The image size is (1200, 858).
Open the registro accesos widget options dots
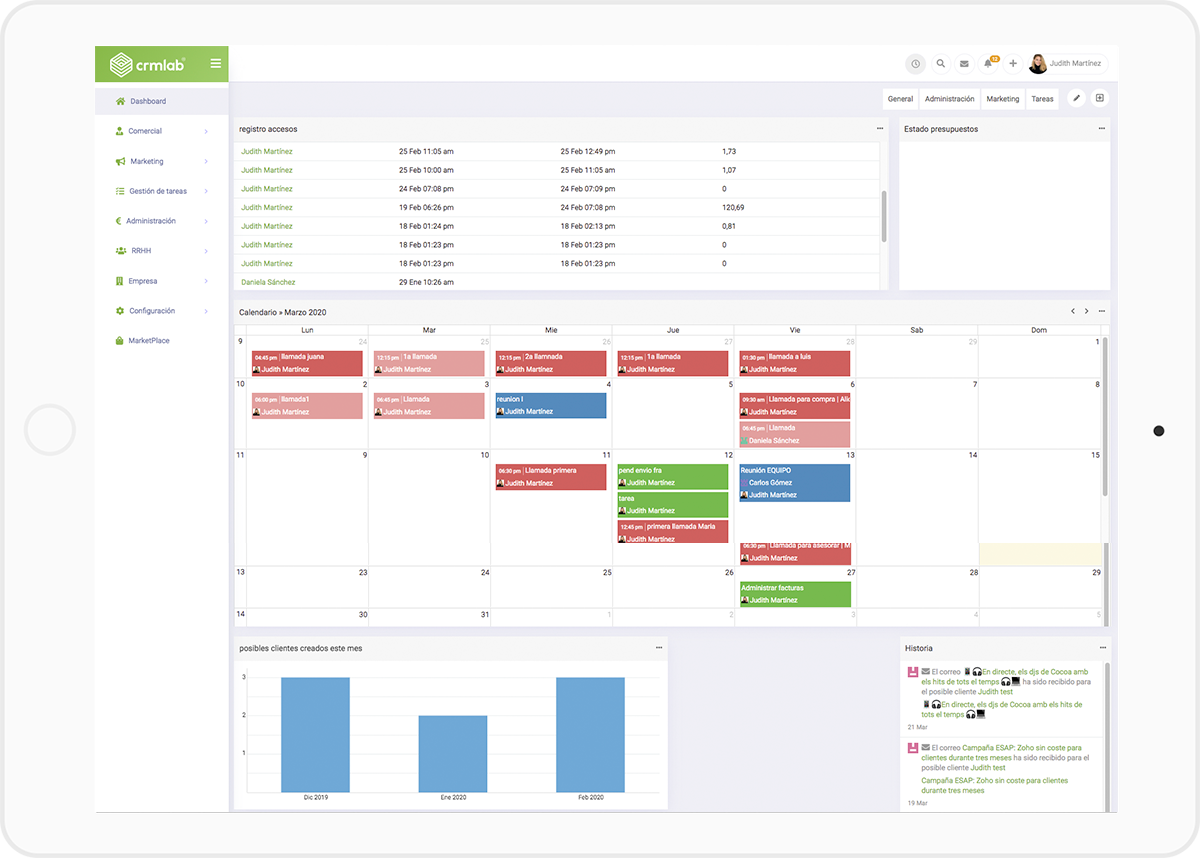(880, 129)
